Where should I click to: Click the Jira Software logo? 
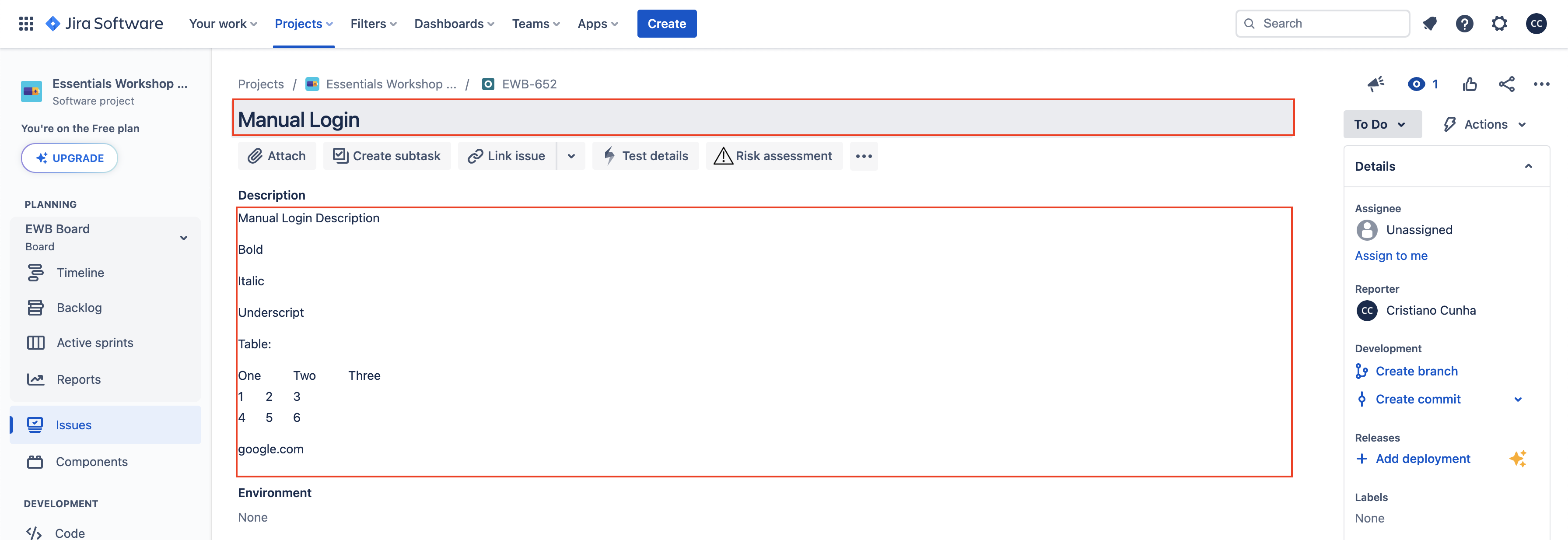point(104,24)
